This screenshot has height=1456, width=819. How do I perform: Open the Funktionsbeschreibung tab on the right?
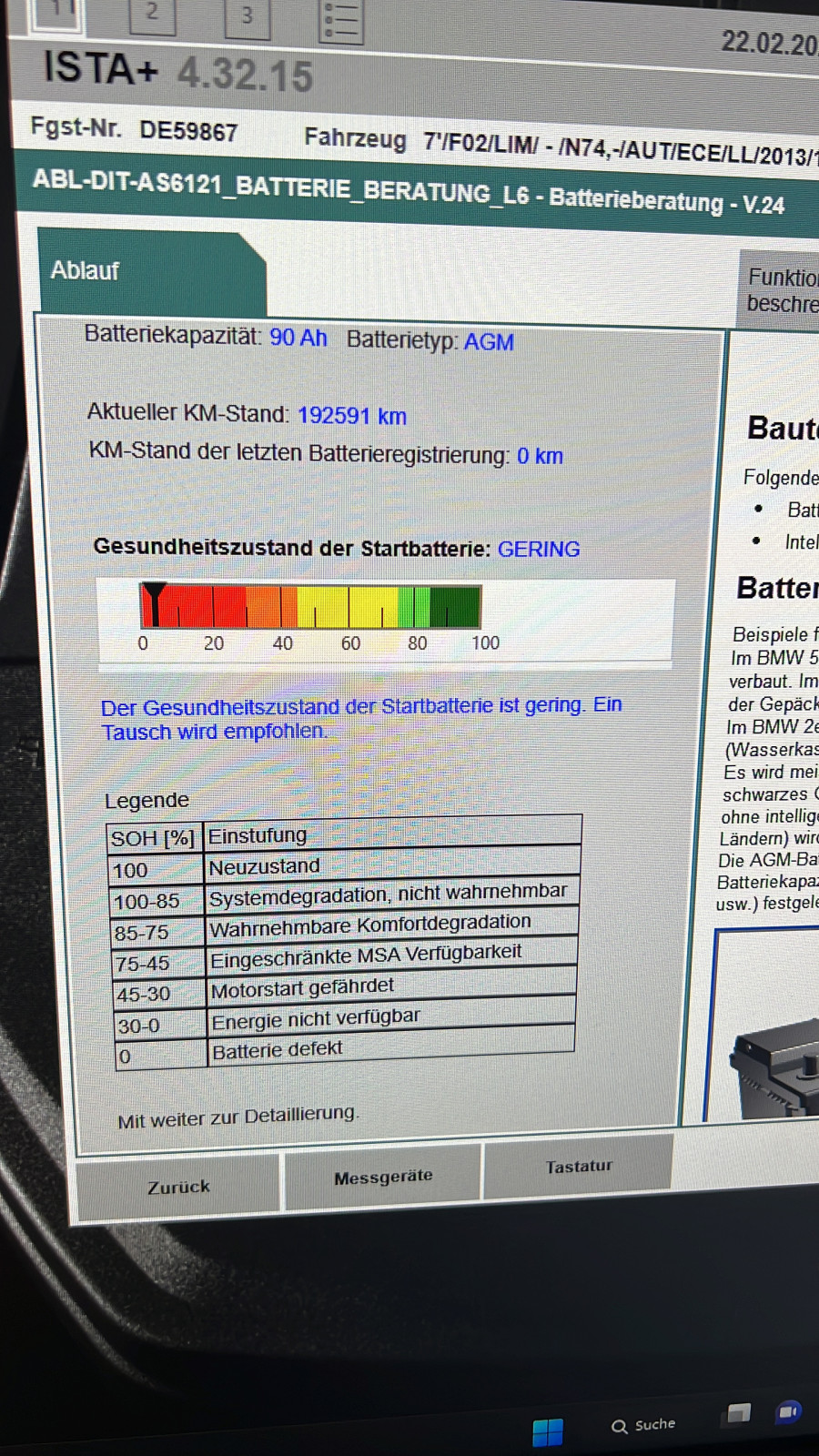(779, 289)
